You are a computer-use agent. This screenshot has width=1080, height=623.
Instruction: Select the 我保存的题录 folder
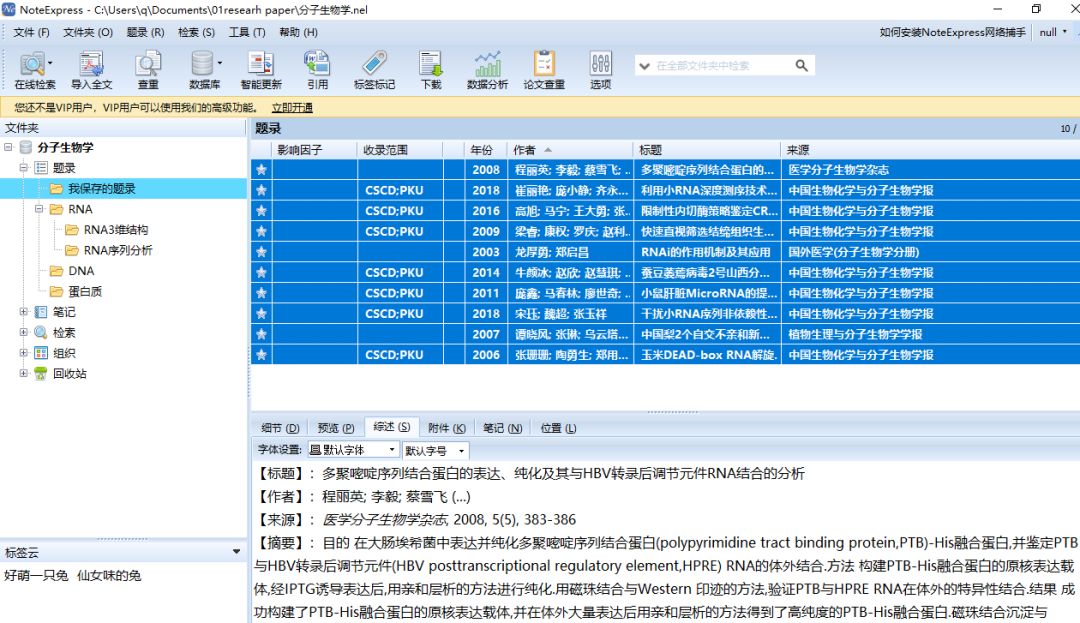point(101,189)
